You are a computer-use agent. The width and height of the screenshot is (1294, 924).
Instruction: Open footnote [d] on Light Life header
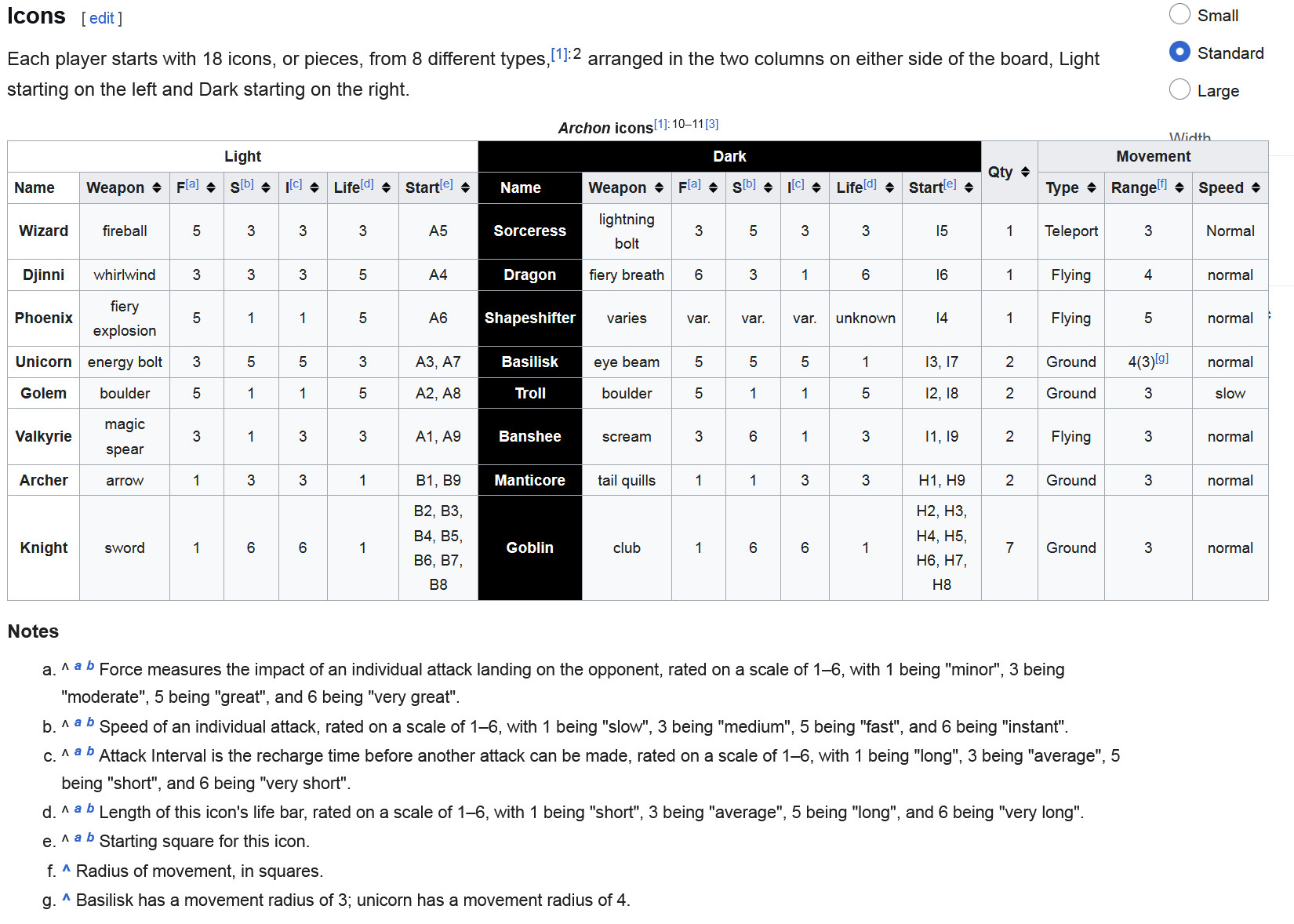[367, 184]
